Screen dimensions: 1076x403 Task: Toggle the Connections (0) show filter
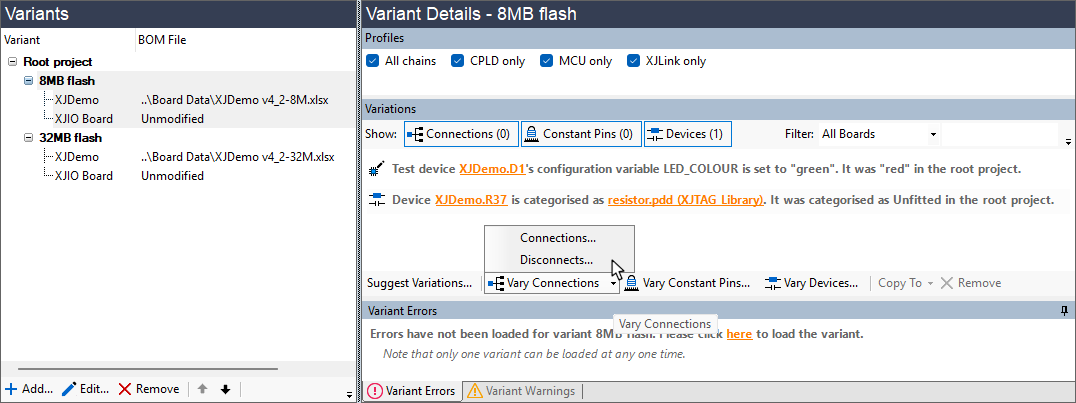tap(460, 134)
